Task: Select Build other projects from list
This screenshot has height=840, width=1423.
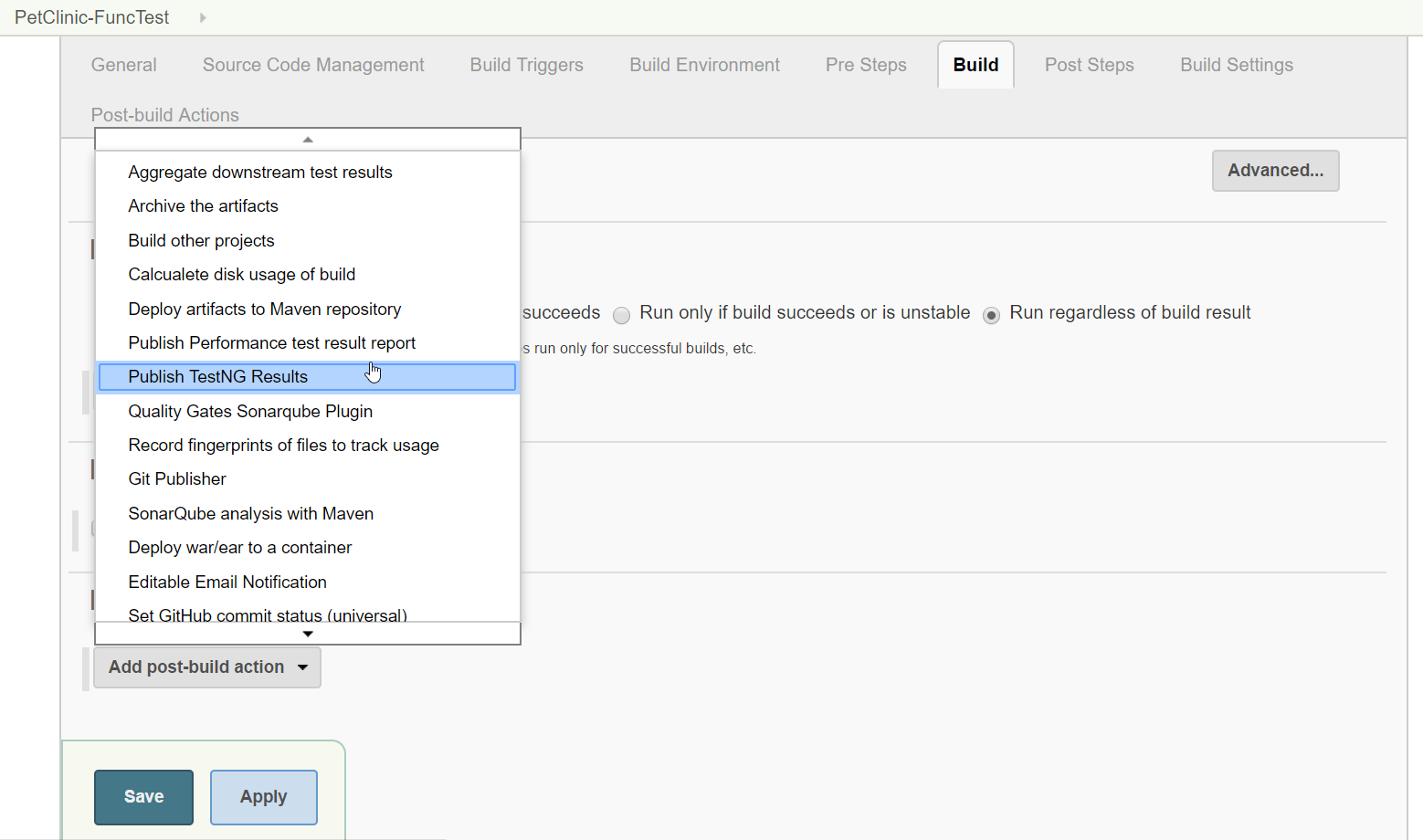Action: click(308, 241)
